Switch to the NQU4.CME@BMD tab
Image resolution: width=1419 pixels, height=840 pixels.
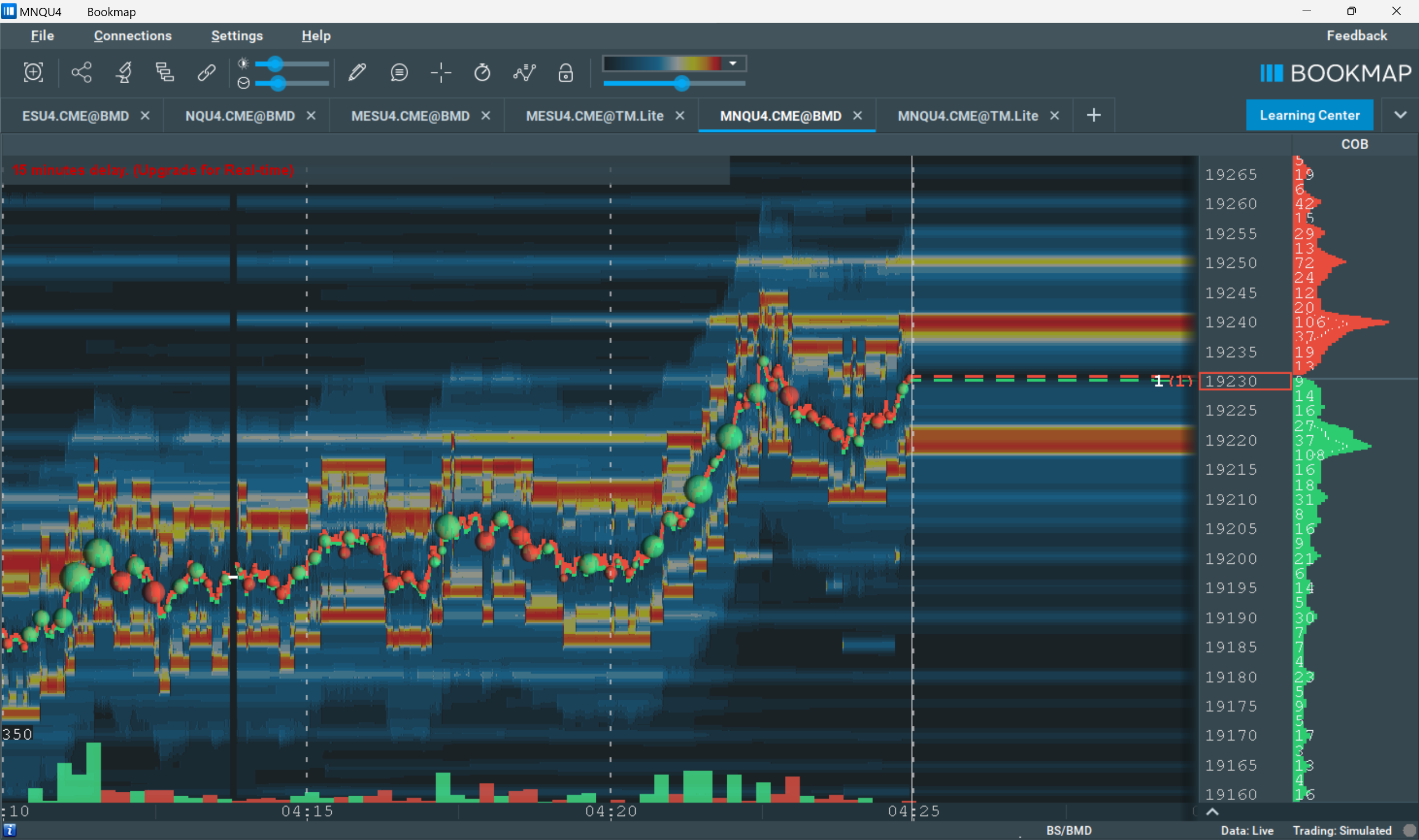(240, 115)
